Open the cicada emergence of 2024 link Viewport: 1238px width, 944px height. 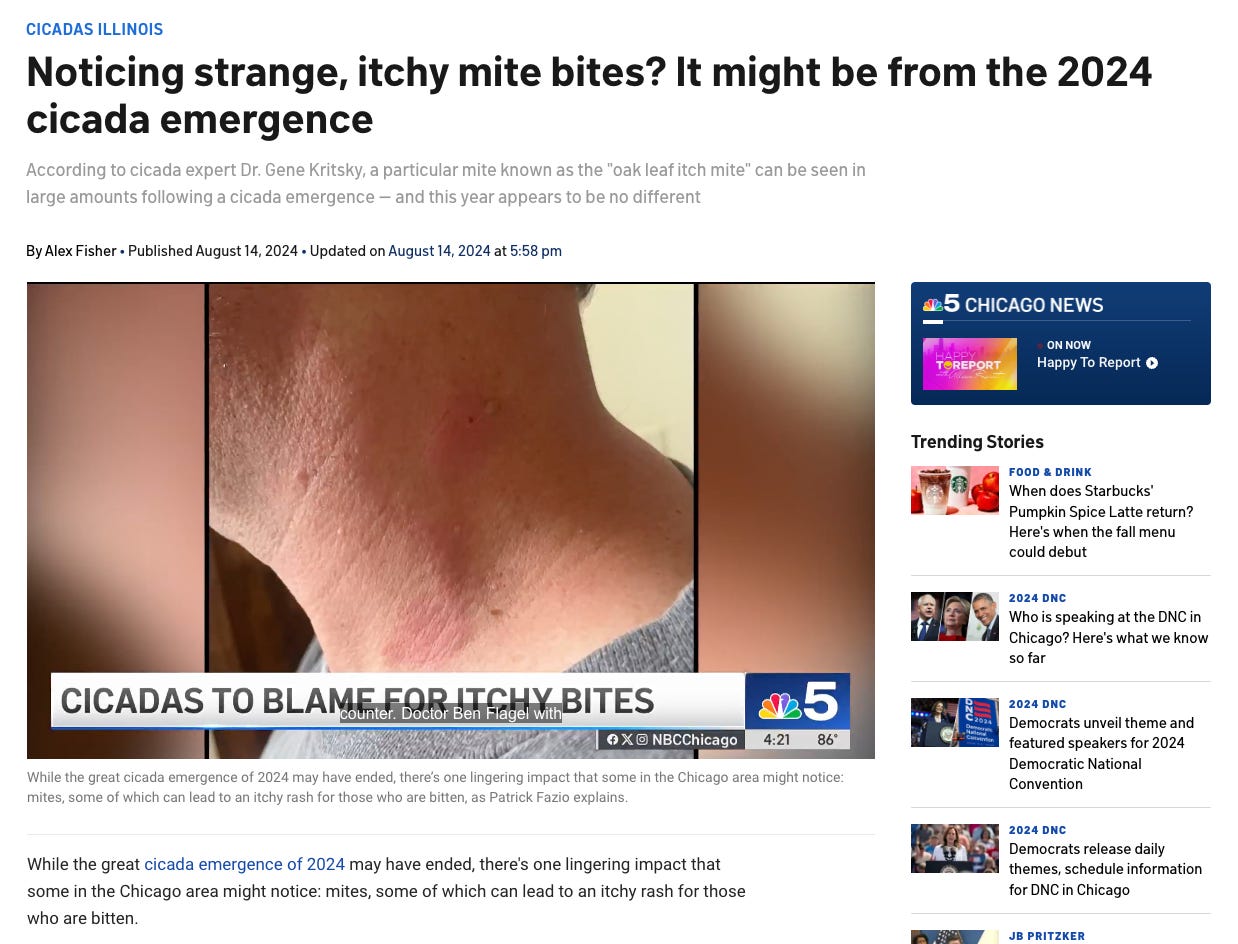[x=244, y=864]
